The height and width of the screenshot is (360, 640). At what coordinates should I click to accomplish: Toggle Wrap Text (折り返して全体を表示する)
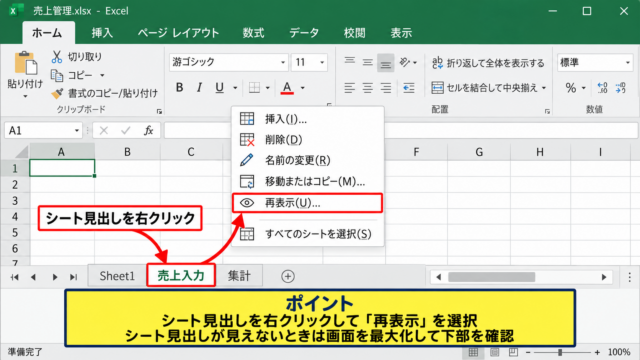coord(488,63)
